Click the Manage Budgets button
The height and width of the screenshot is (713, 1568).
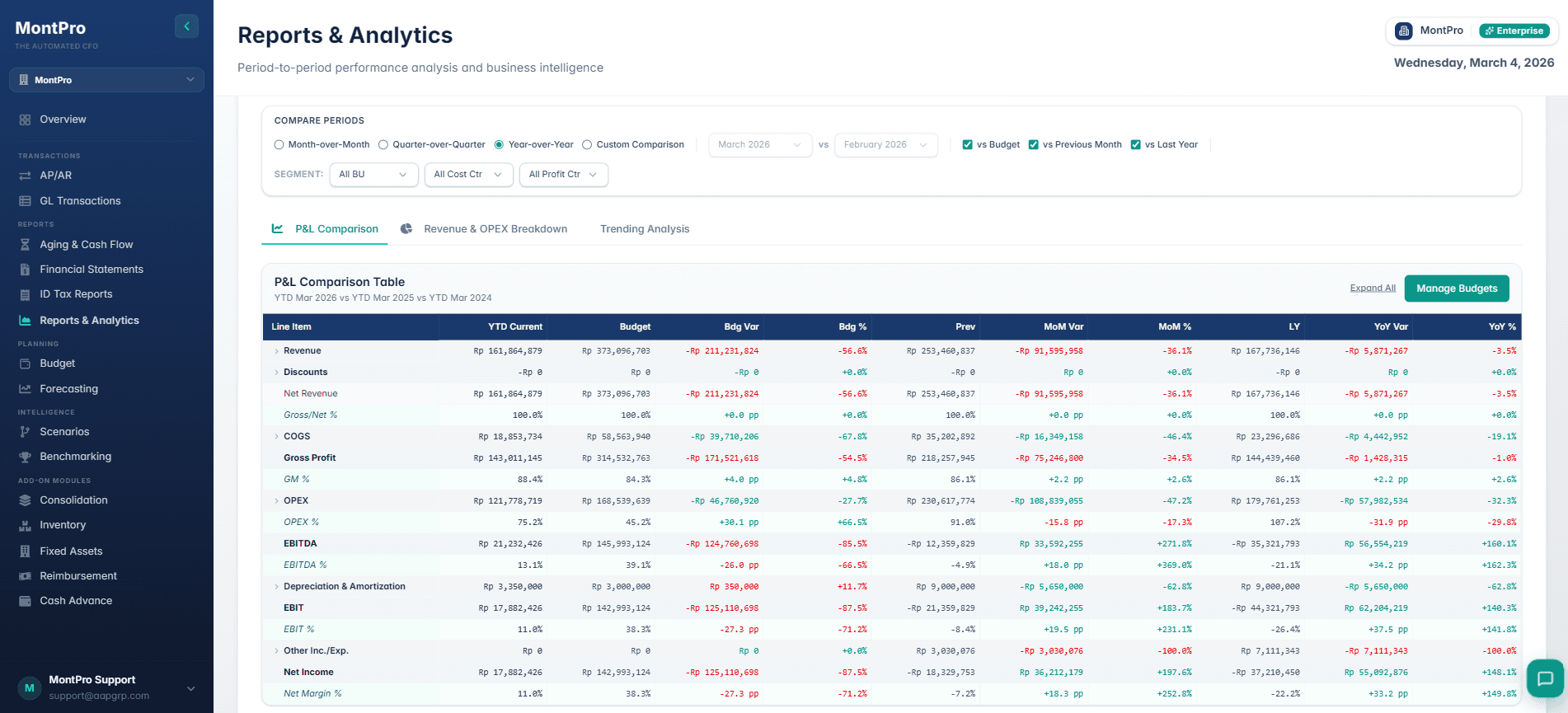(x=1457, y=288)
